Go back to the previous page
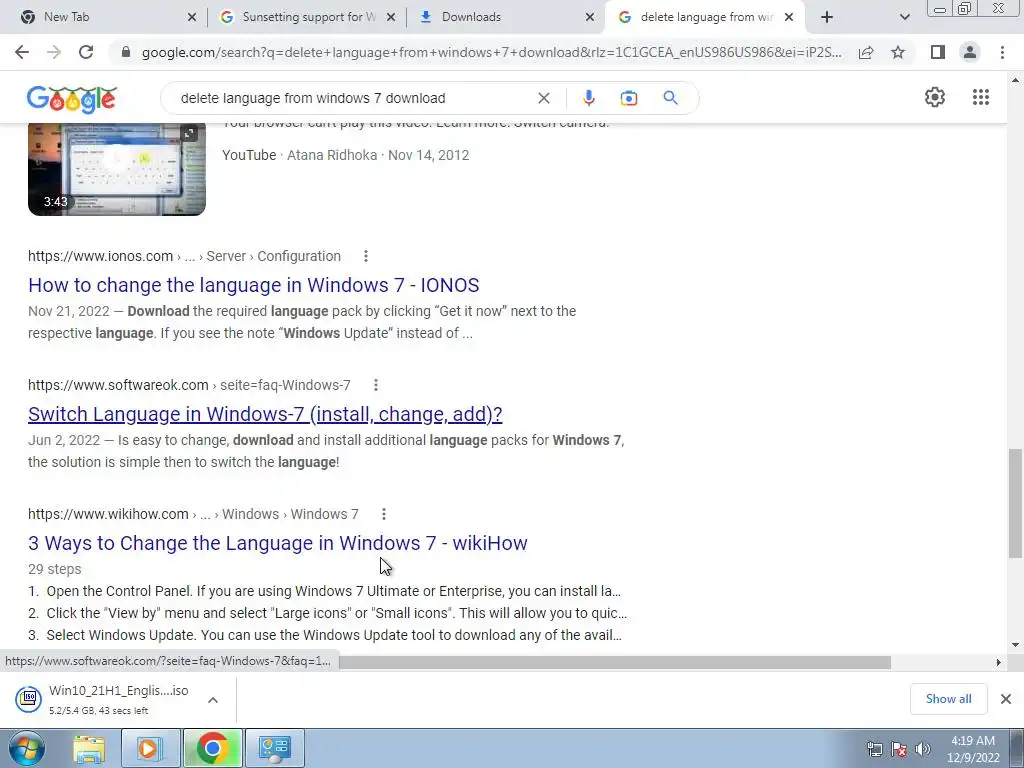 (x=22, y=52)
